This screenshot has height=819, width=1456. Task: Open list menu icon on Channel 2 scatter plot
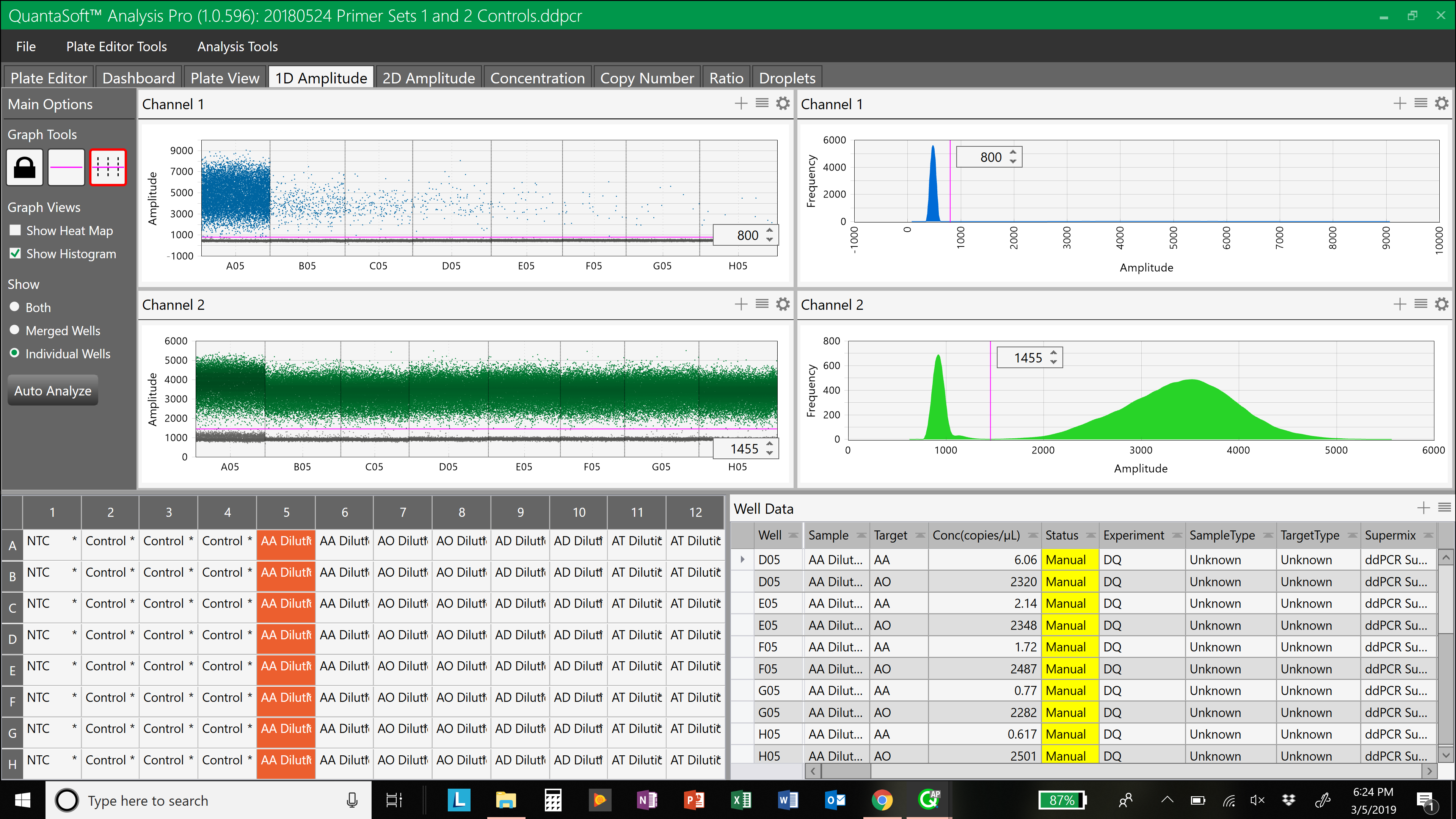pos(762,304)
